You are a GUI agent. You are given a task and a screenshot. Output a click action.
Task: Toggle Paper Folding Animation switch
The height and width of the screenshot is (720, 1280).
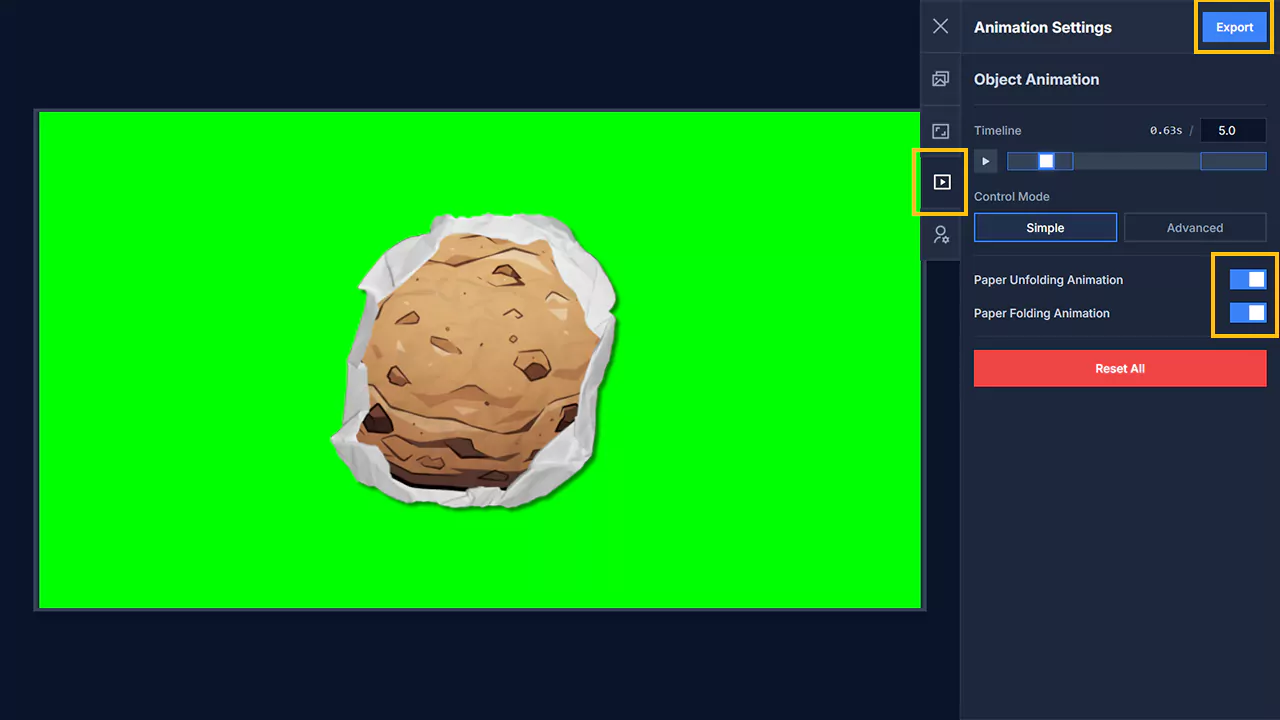coord(1248,313)
